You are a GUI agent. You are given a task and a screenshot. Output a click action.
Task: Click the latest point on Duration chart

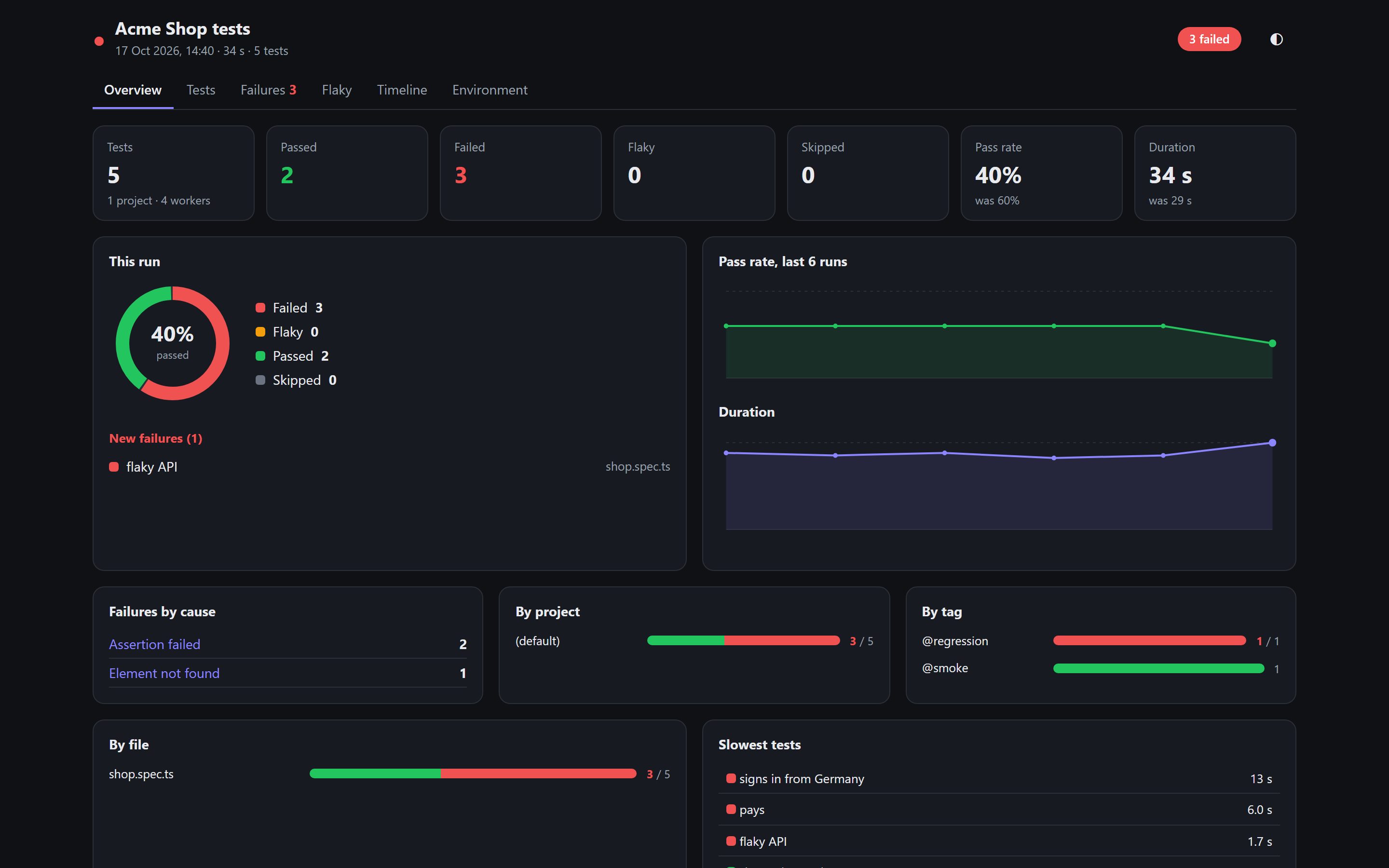(1272, 443)
